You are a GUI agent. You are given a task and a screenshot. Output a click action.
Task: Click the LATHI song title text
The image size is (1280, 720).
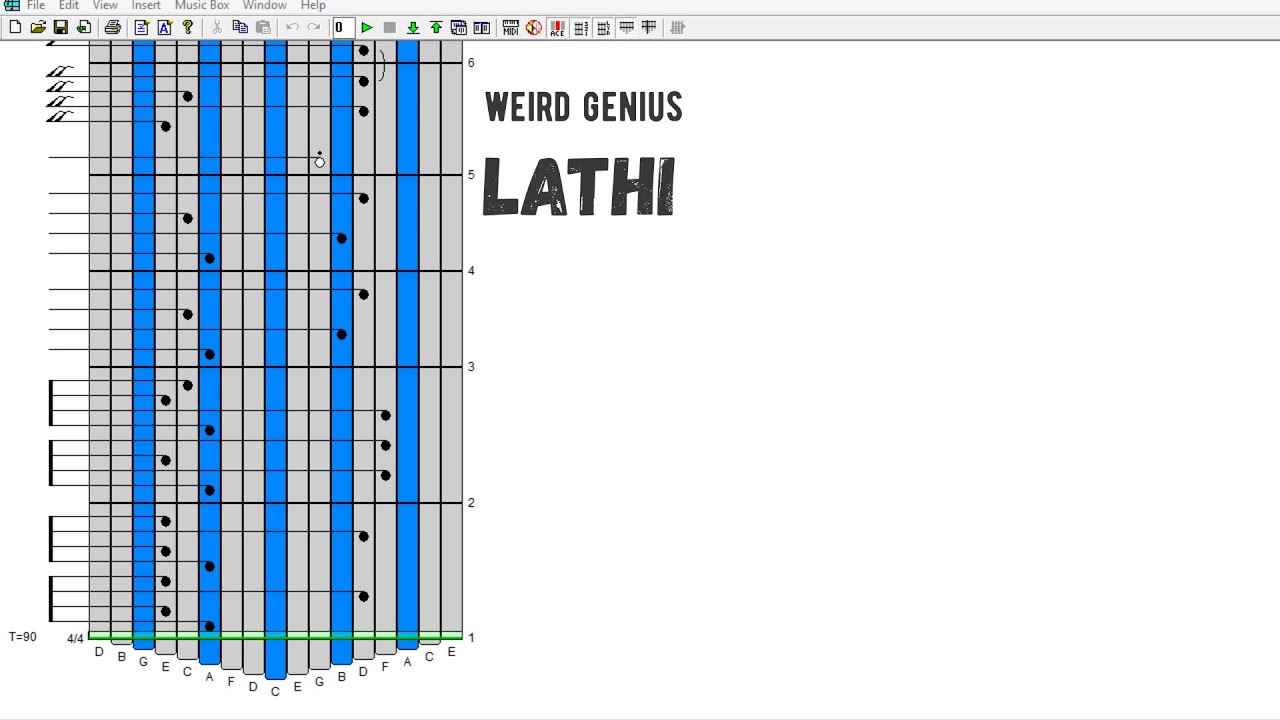click(579, 187)
